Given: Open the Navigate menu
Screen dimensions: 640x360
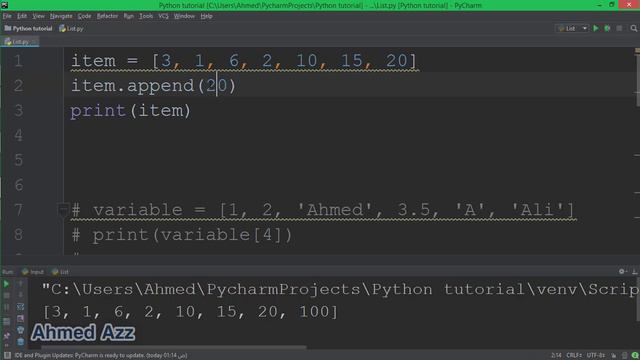Looking at the screenshot, I should click(61, 16).
